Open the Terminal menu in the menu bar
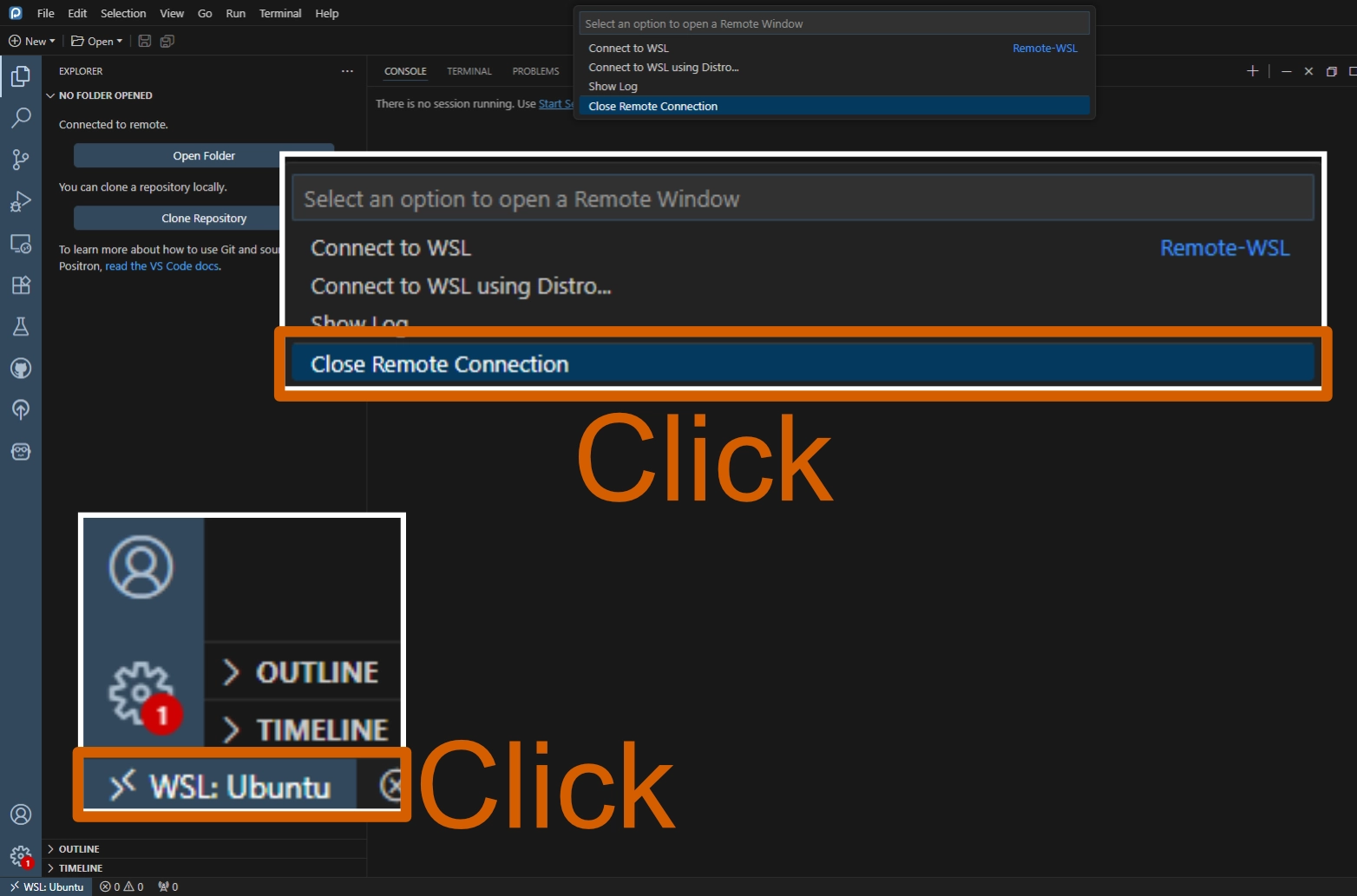This screenshot has width=1357, height=896. coord(279,13)
